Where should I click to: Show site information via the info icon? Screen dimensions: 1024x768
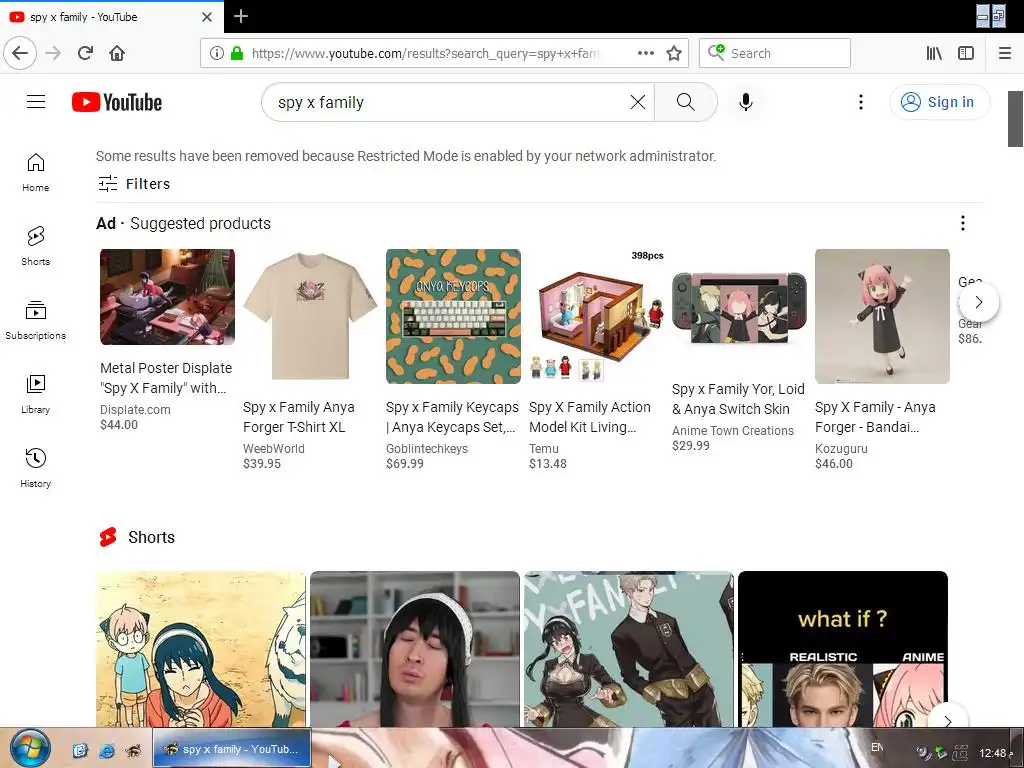coord(217,53)
